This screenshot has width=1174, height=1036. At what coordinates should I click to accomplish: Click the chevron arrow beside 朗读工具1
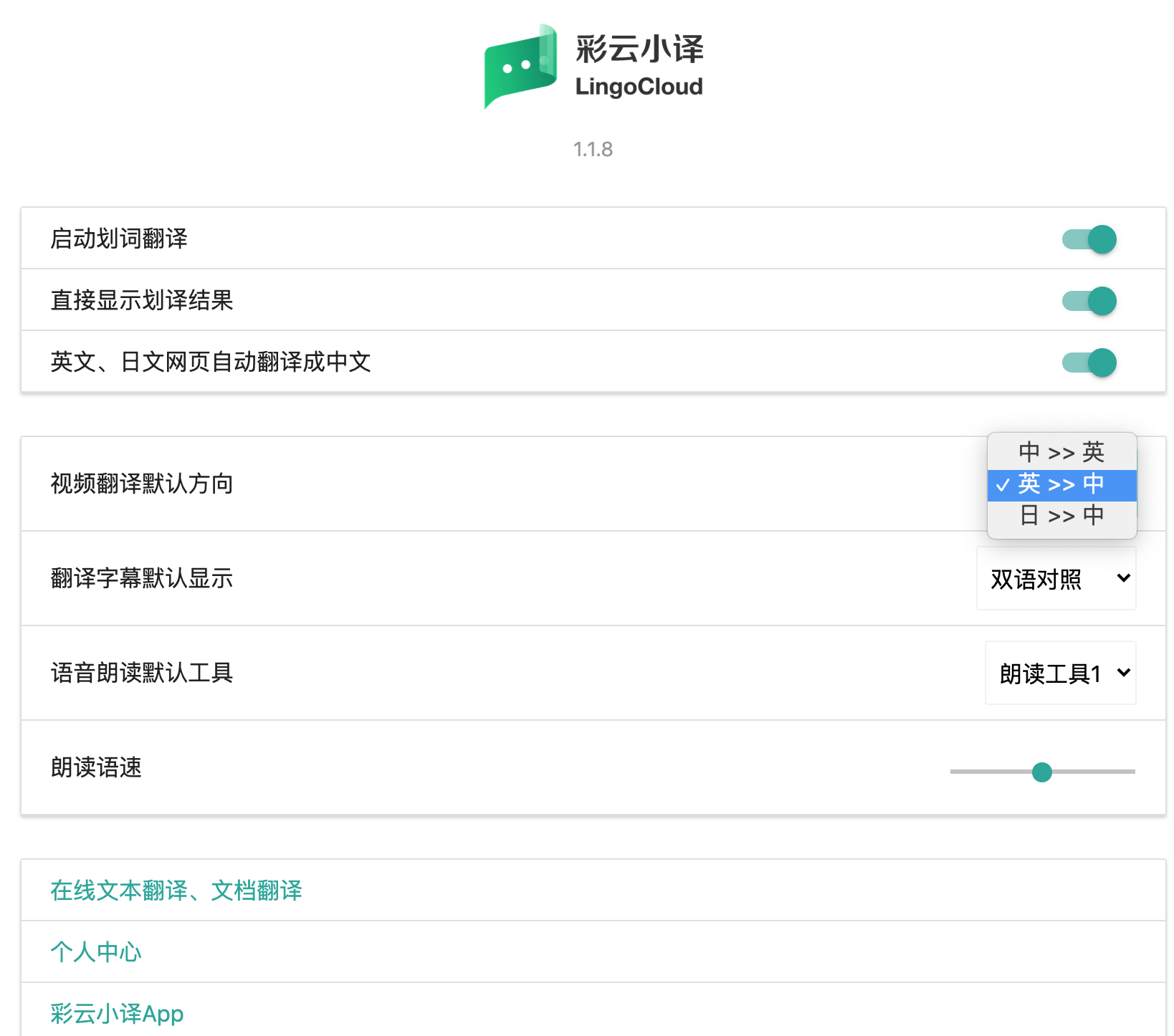tap(1123, 673)
